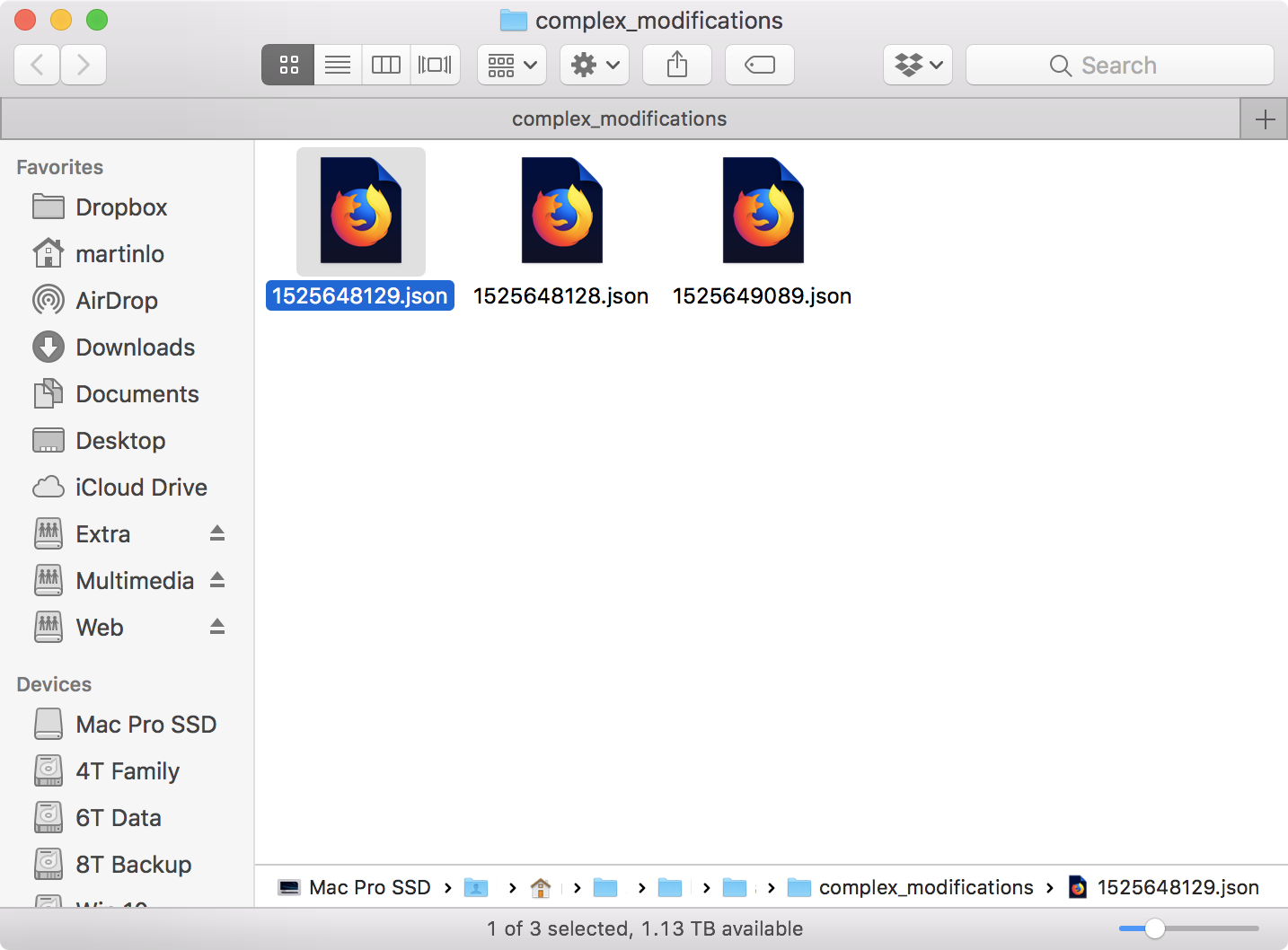
Task: Open the Extra volume in sidebar
Action: [x=102, y=534]
